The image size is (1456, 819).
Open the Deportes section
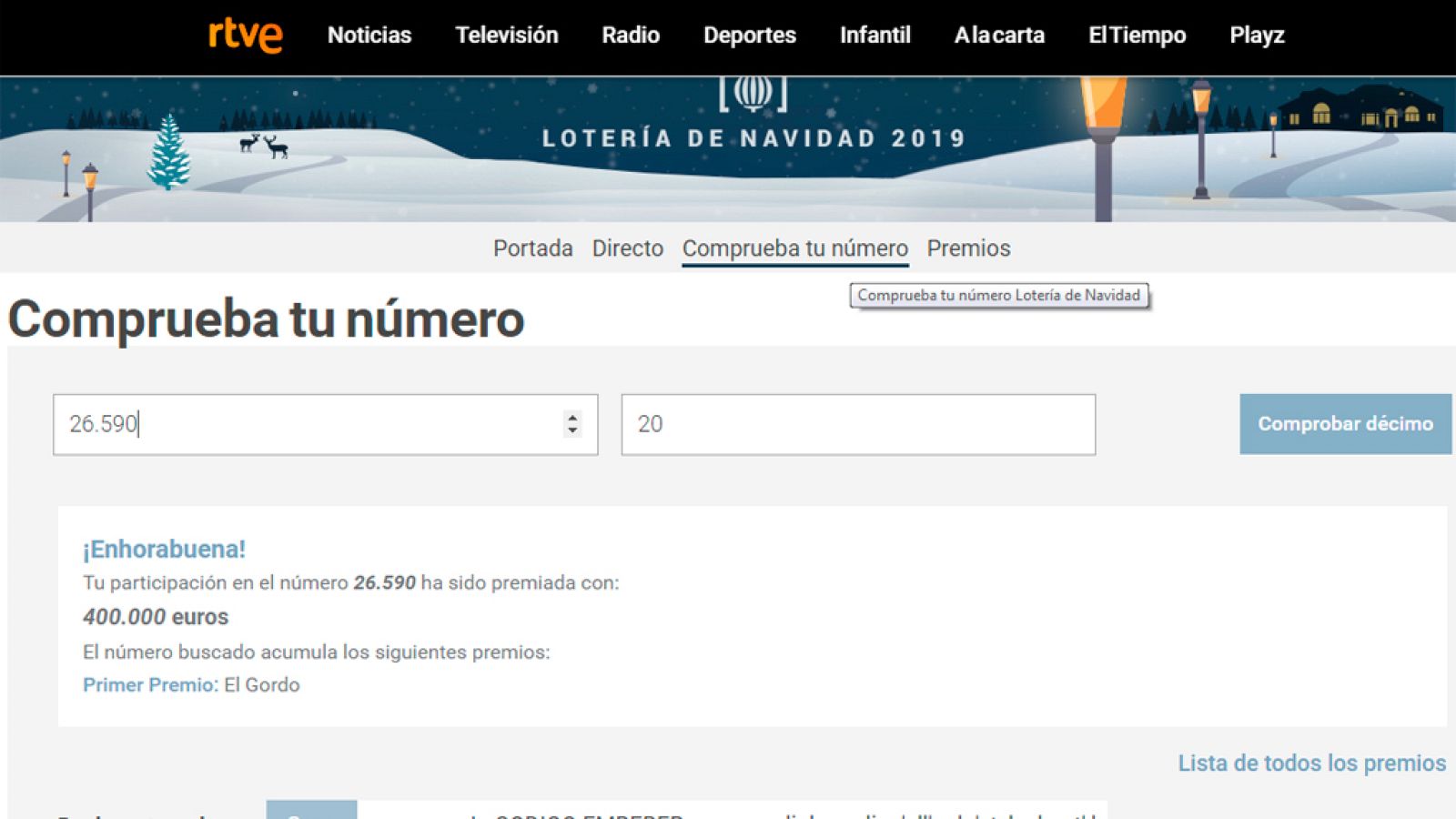click(x=749, y=35)
